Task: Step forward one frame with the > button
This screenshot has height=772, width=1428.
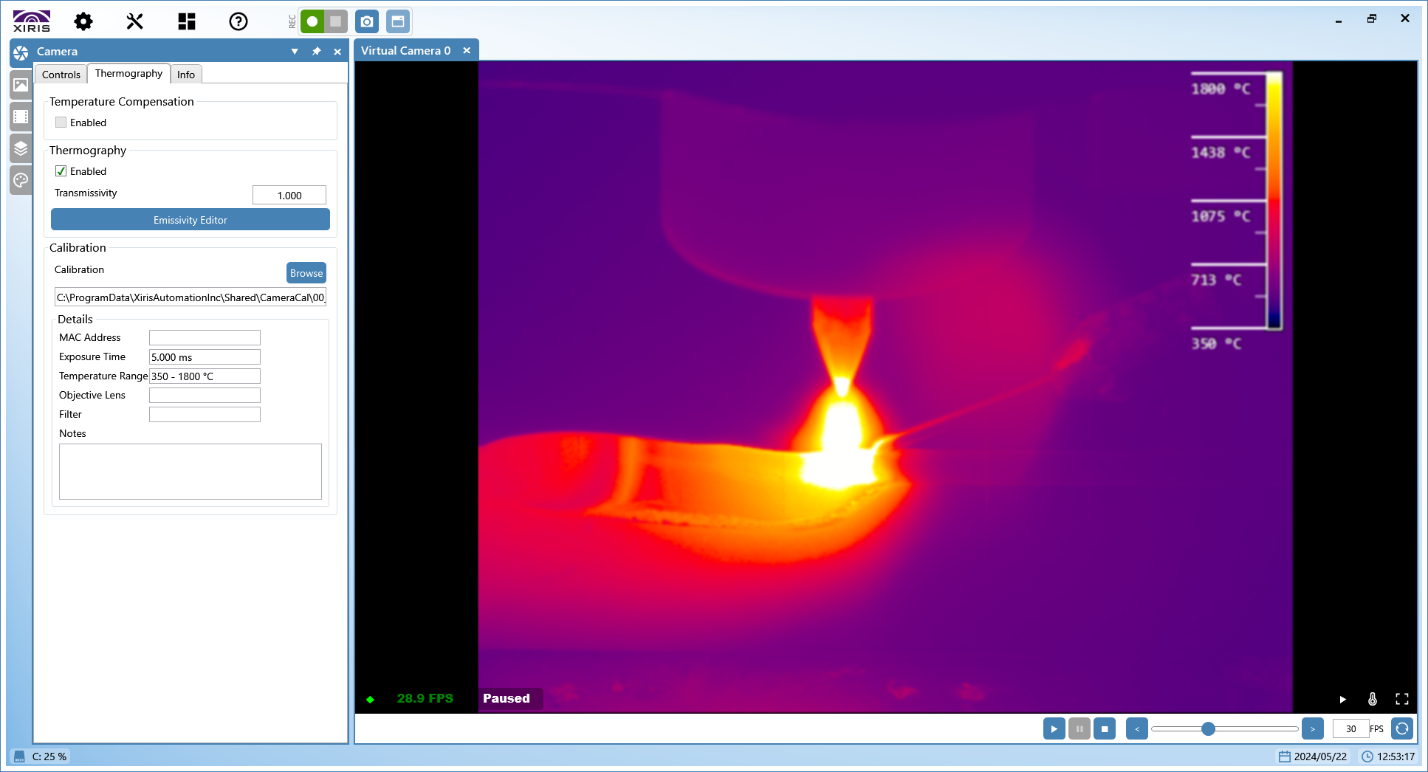Action: click(1313, 729)
